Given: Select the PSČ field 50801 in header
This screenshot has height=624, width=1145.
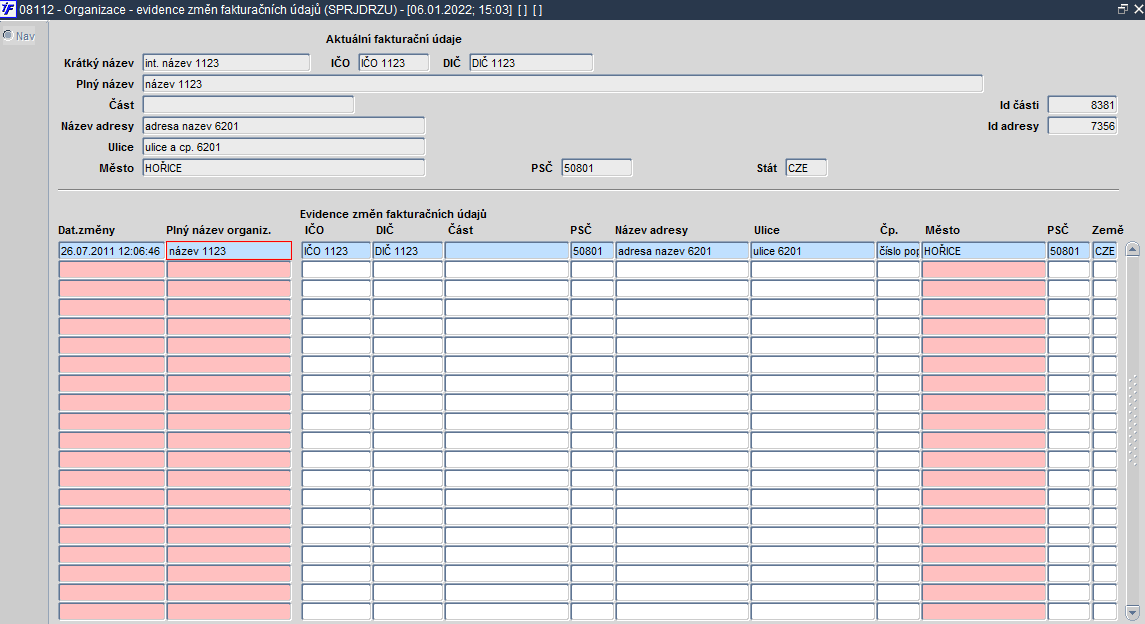Looking at the screenshot, I should pyautogui.click(x=597, y=169).
